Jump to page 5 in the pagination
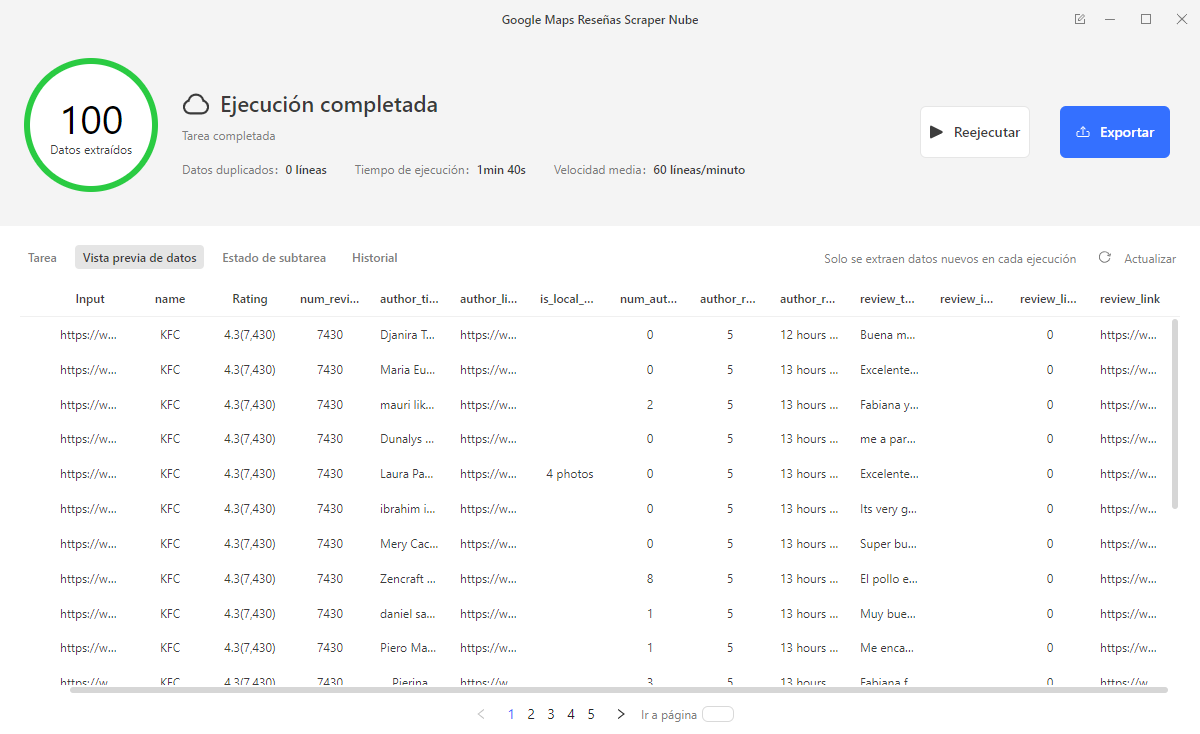Screen dimensions: 1200x734 [590, 714]
